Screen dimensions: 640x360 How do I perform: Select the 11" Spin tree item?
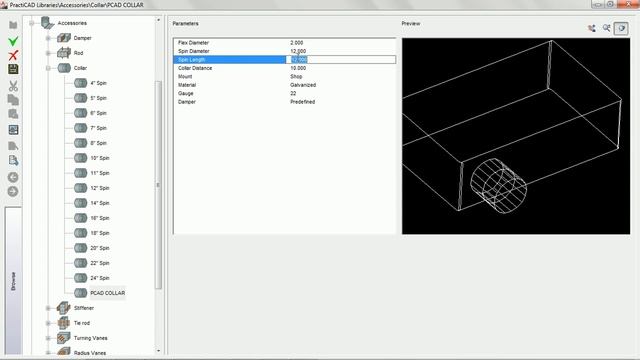point(100,173)
